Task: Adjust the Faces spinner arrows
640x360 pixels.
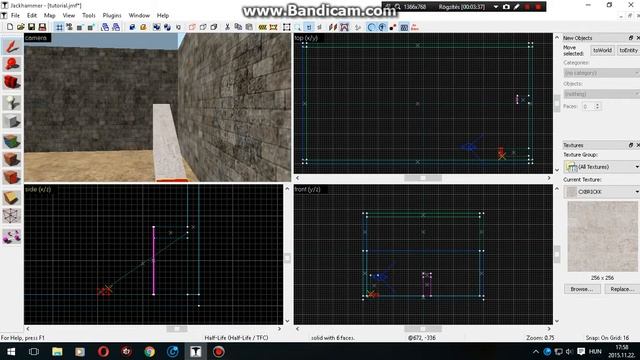Action: pyautogui.click(x=597, y=106)
